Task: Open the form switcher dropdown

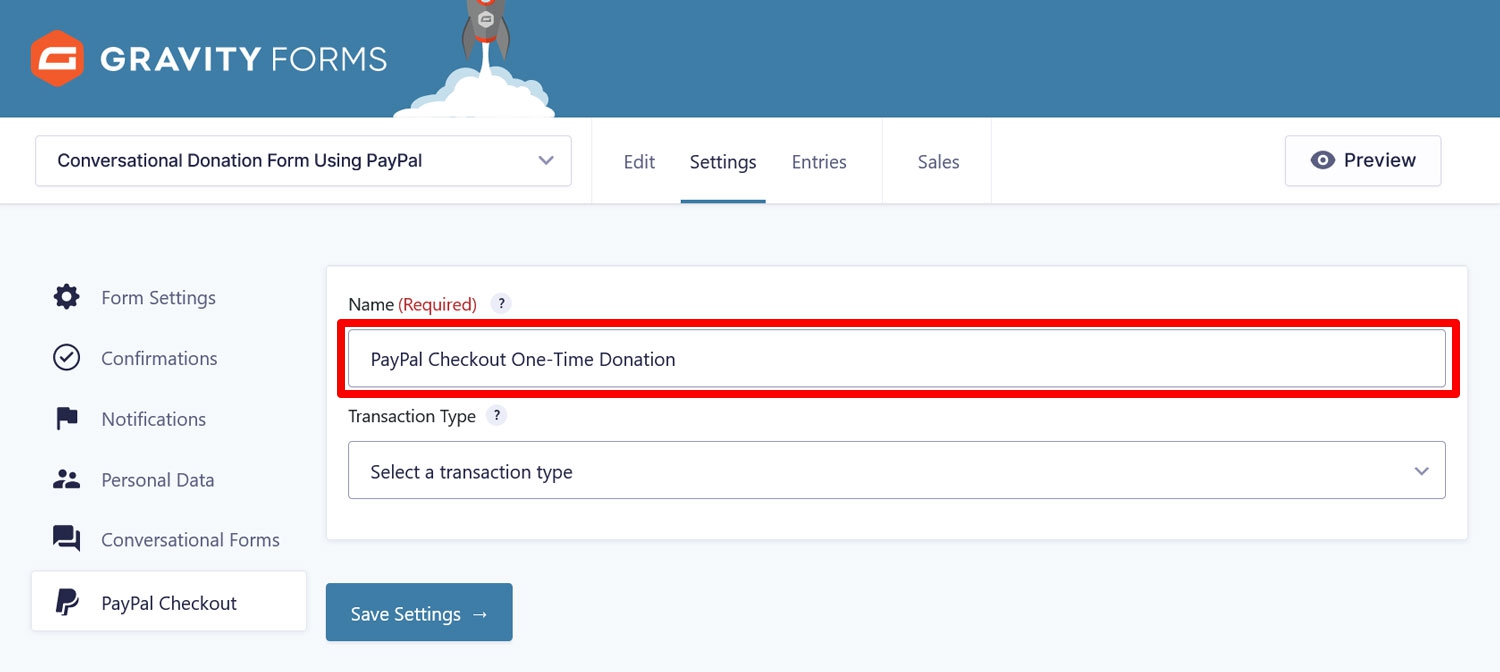Action: 303,161
